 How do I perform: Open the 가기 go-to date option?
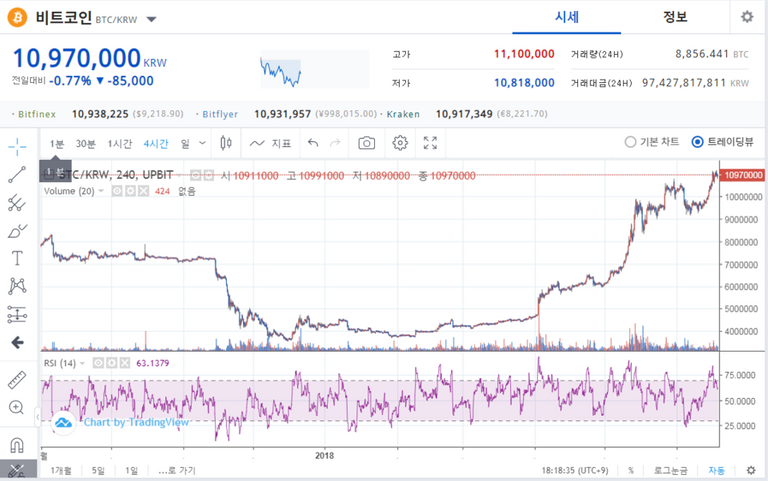177,471
